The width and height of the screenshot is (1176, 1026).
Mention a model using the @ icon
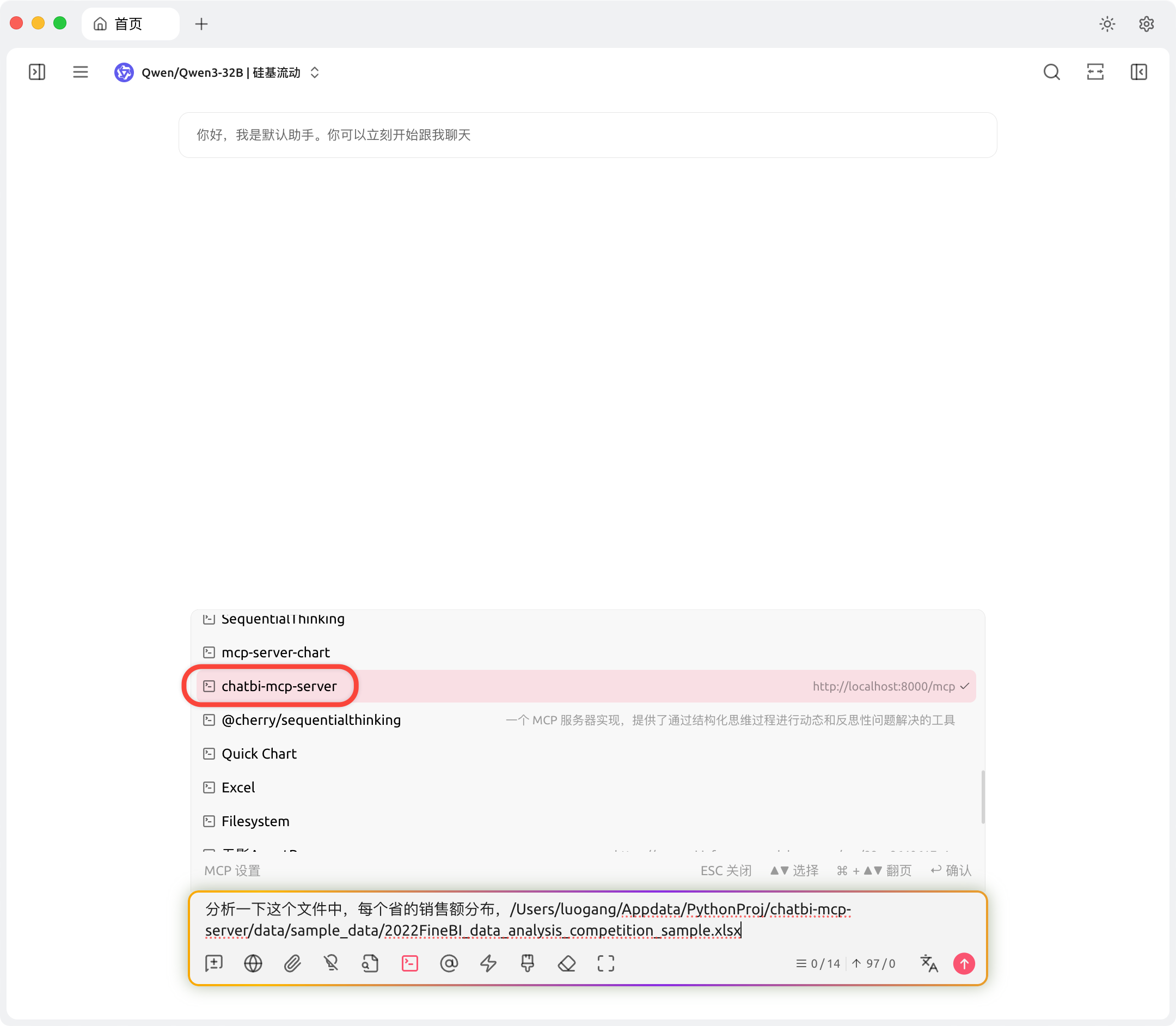[449, 963]
